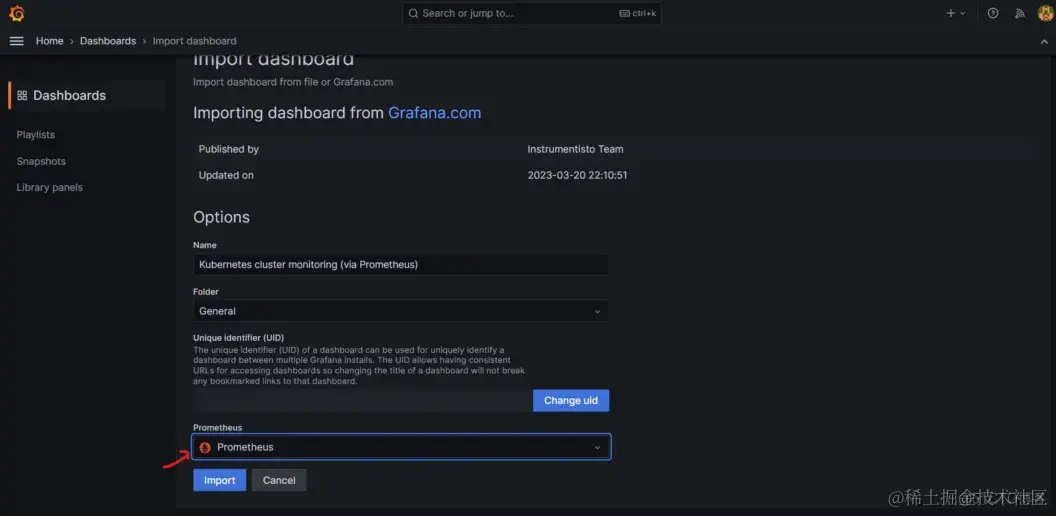Click the unique identifier input field
Image resolution: width=1056 pixels, height=516 pixels.
click(362, 400)
